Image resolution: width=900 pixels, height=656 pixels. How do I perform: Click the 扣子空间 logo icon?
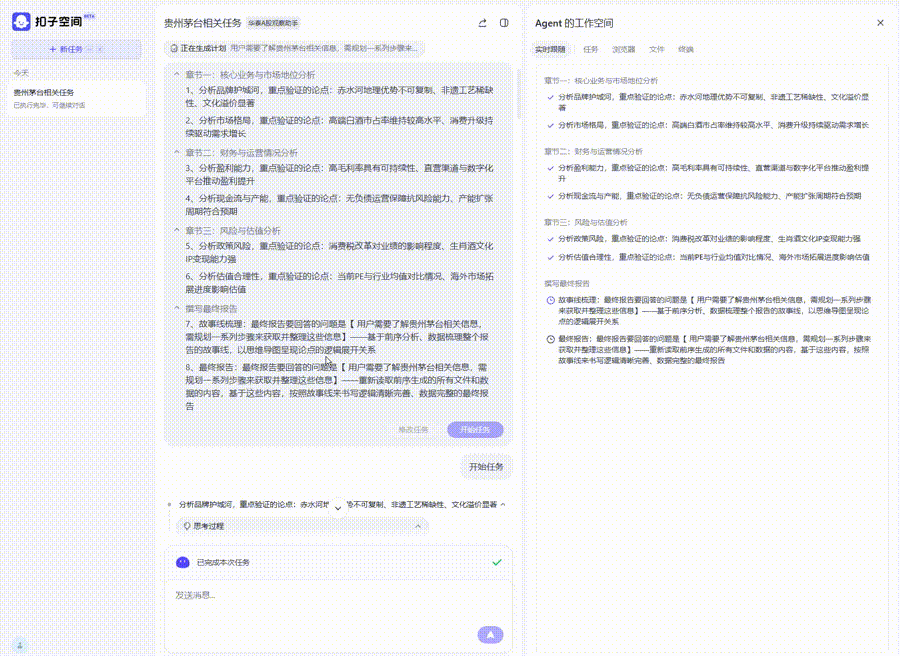[x=21, y=22]
